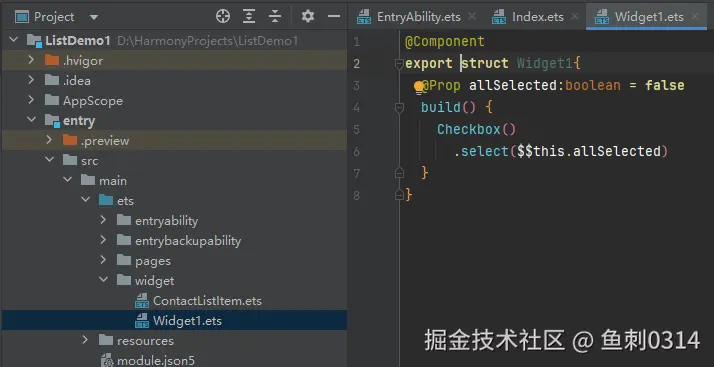Click the Widget1 struct name in code
The height and width of the screenshot is (367, 714).
[x=545, y=63]
